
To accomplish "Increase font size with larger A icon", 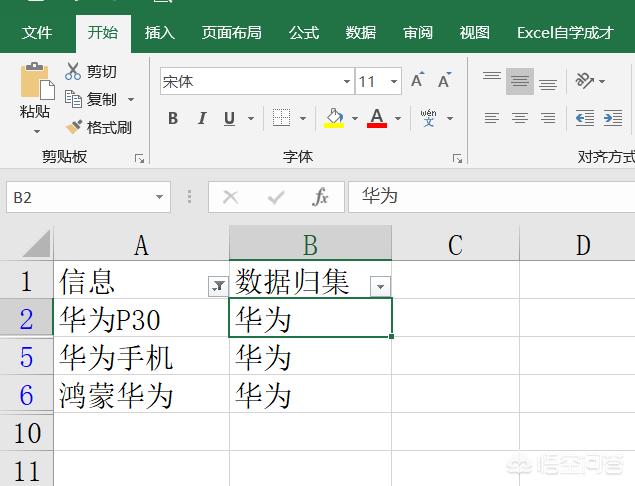I will click(x=418, y=81).
